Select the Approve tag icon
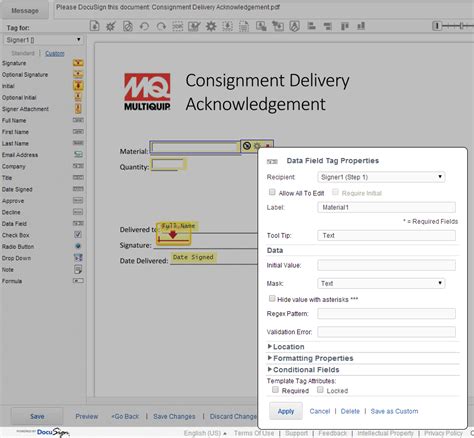 coord(78,200)
